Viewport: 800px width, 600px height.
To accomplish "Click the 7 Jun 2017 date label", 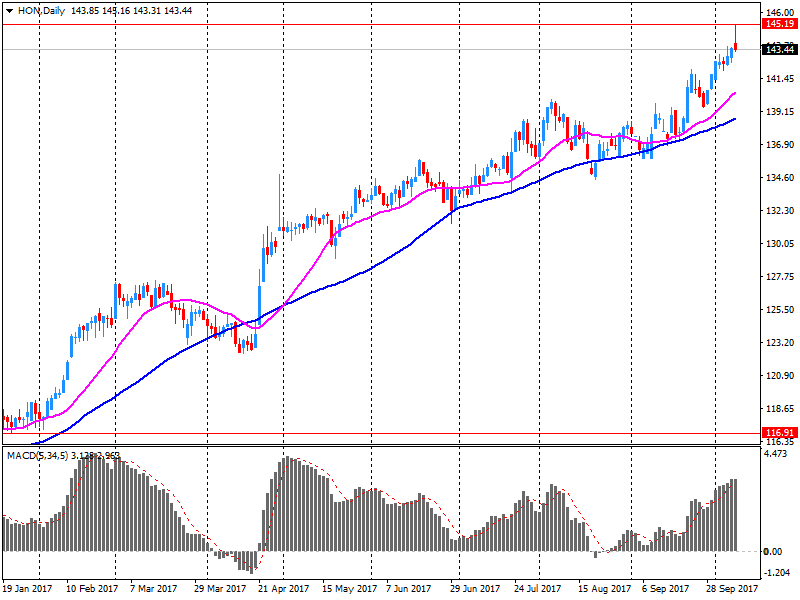I will point(408,588).
